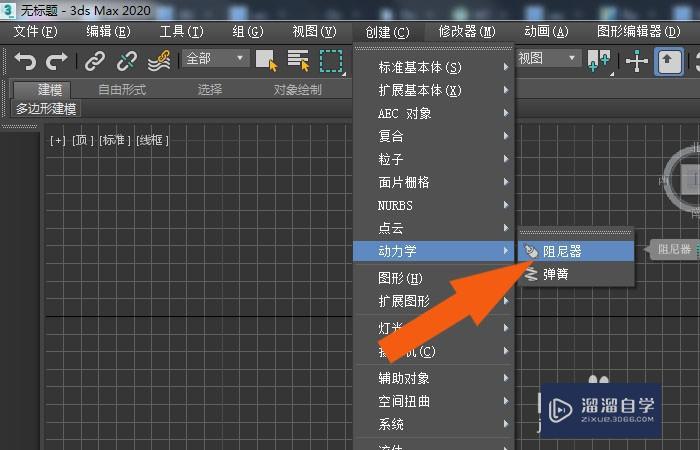Open the 工具(T) menu
Image resolution: width=700 pixels, height=450 pixels.
click(181, 32)
